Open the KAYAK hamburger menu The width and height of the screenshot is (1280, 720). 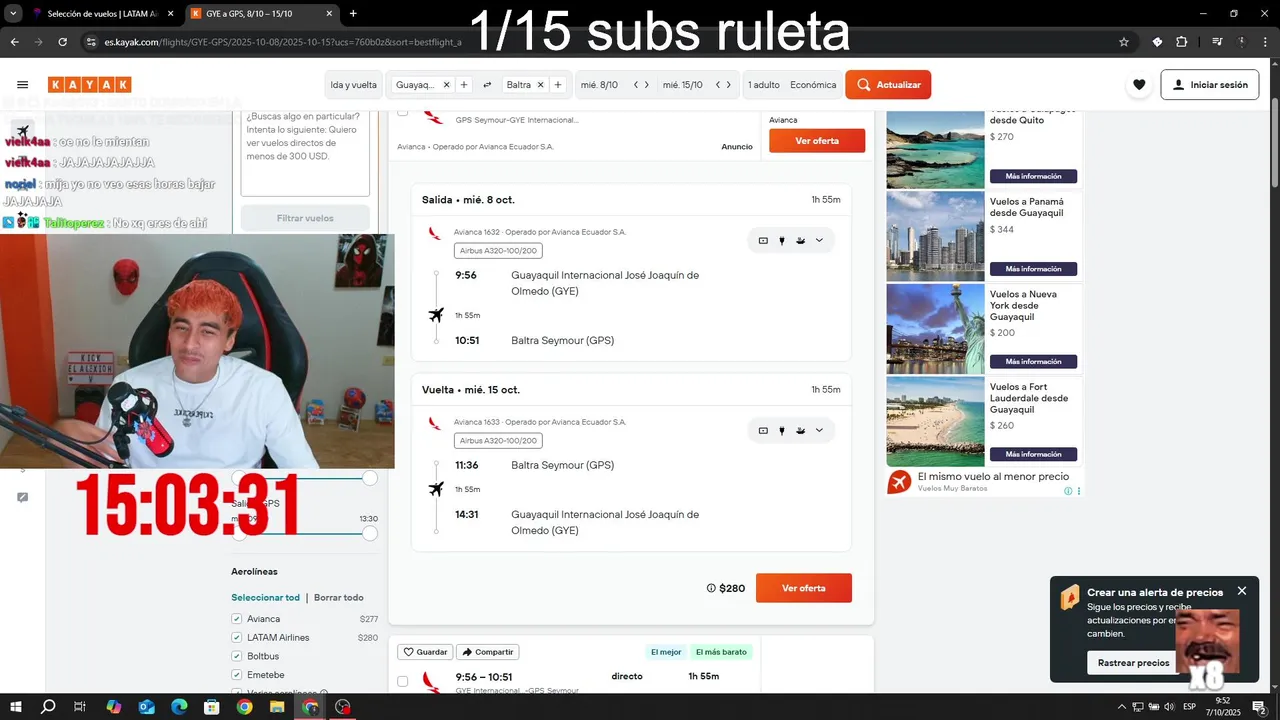[22, 85]
